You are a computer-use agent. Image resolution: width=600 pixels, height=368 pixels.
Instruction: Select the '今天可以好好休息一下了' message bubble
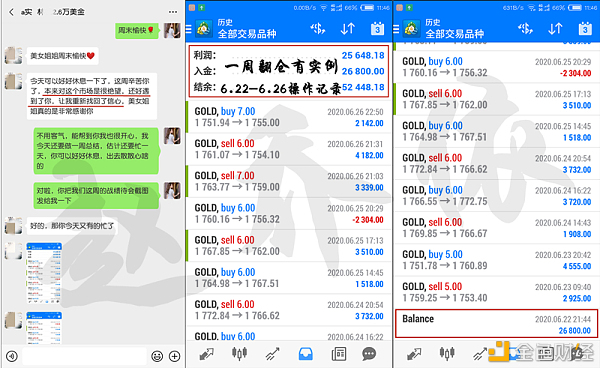tap(92, 96)
